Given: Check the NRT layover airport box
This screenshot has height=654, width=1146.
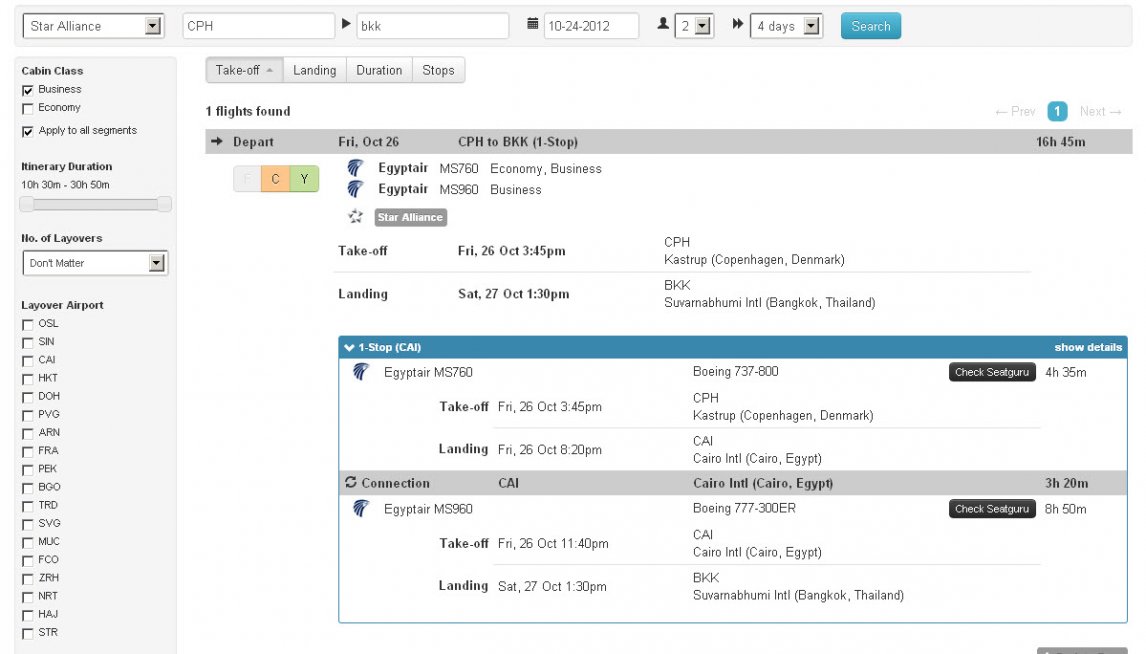Looking at the screenshot, I should [x=28, y=597].
